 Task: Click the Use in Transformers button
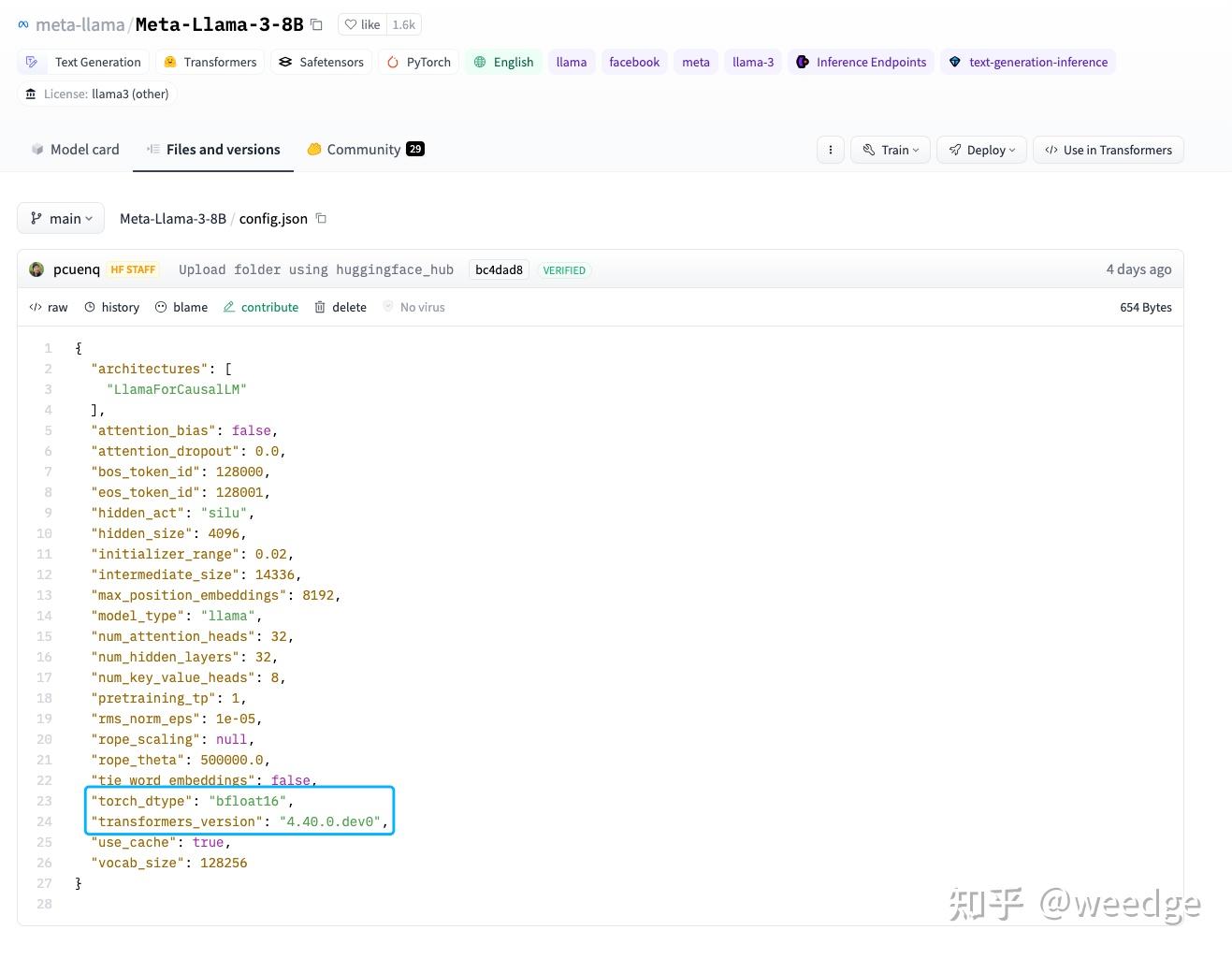[1108, 150]
